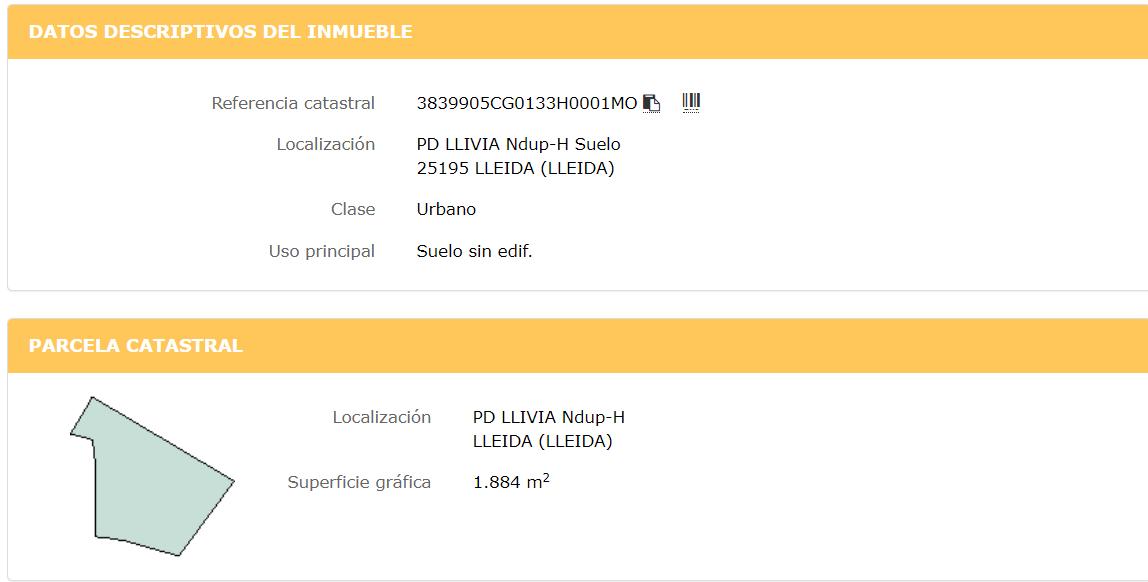
Task: Select the 1.884 m² surface value
Action: tap(511, 481)
